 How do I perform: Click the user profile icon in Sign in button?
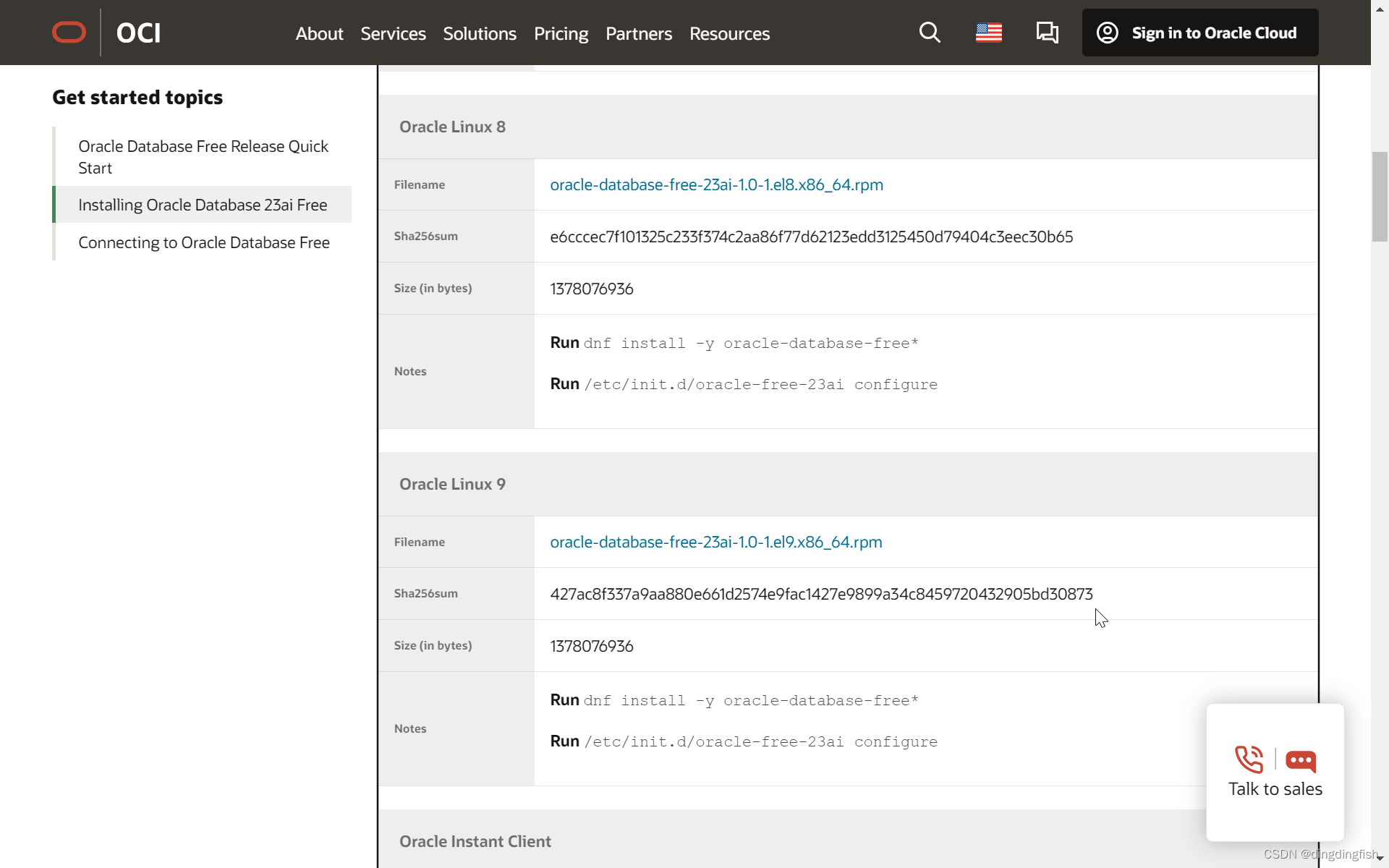(1108, 33)
